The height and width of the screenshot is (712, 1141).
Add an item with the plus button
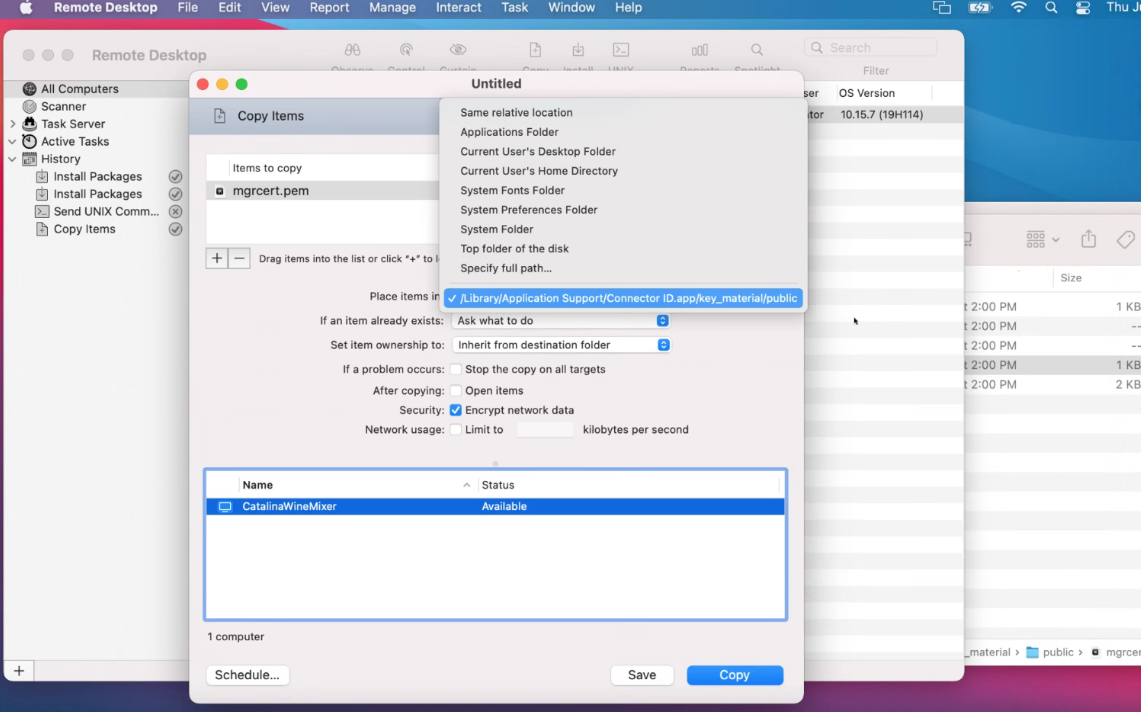pyautogui.click(x=217, y=258)
